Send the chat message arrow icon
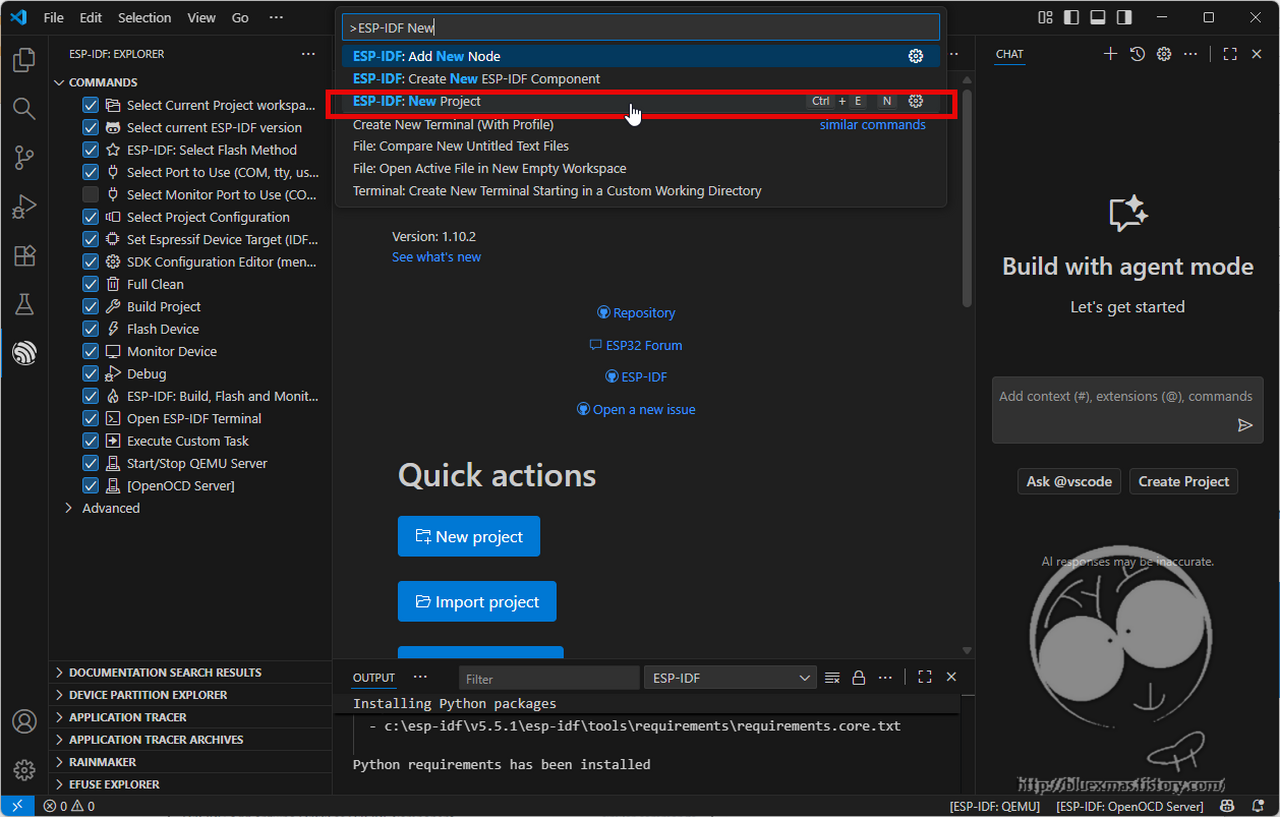This screenshot has height=817, width=1280. coord(1245,425)
